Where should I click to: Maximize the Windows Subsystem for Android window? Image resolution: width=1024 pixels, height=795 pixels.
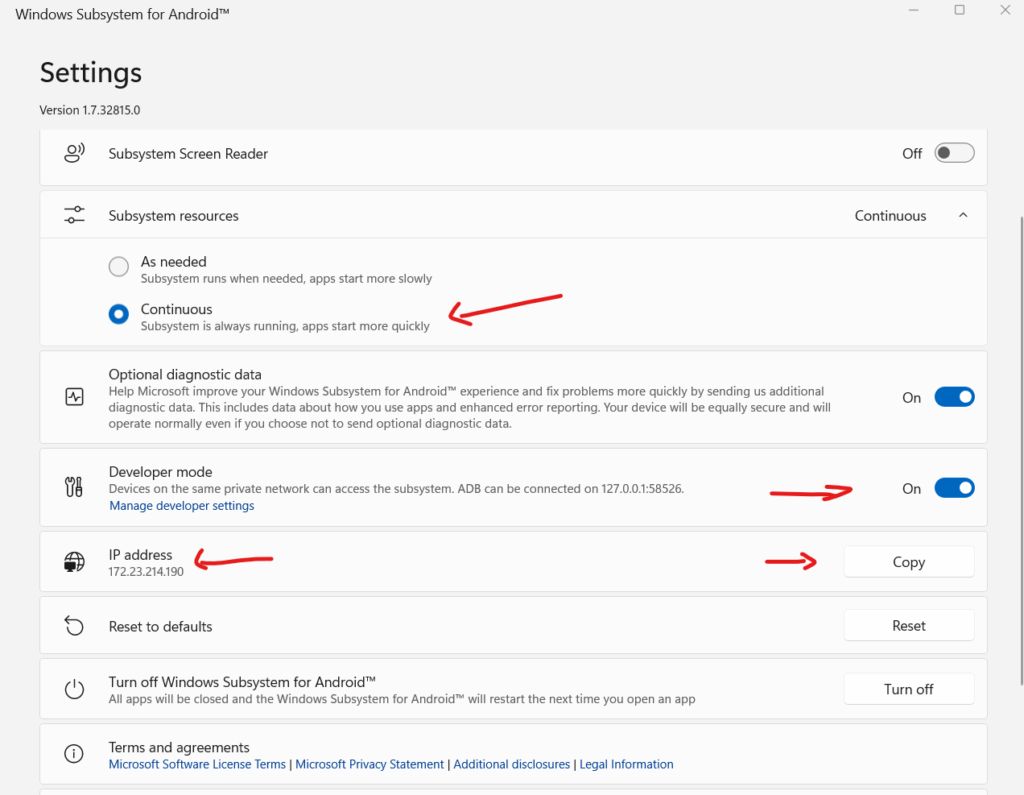click(x=959, y=10)
